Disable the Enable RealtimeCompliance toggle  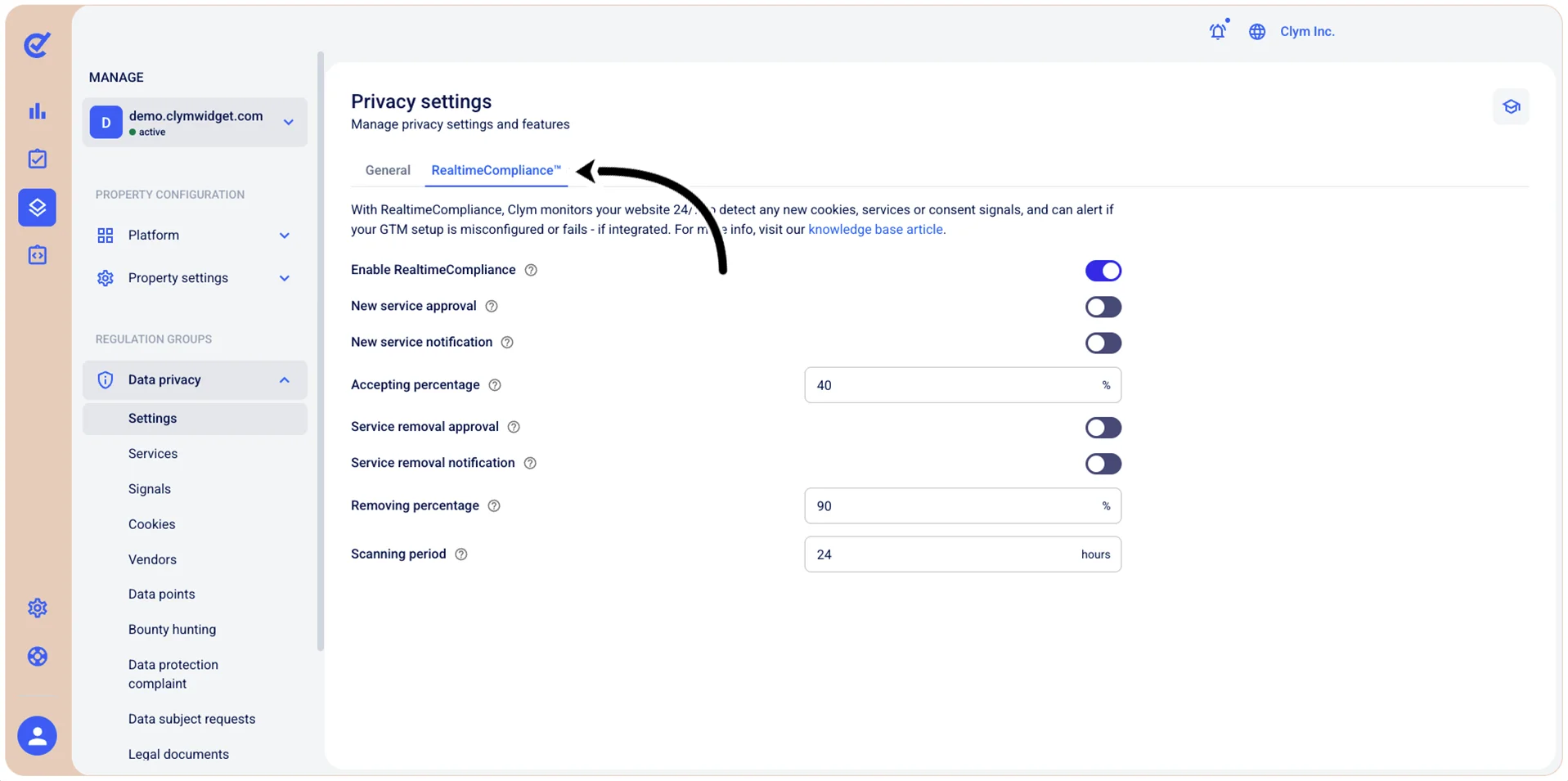click(1103, 271)
